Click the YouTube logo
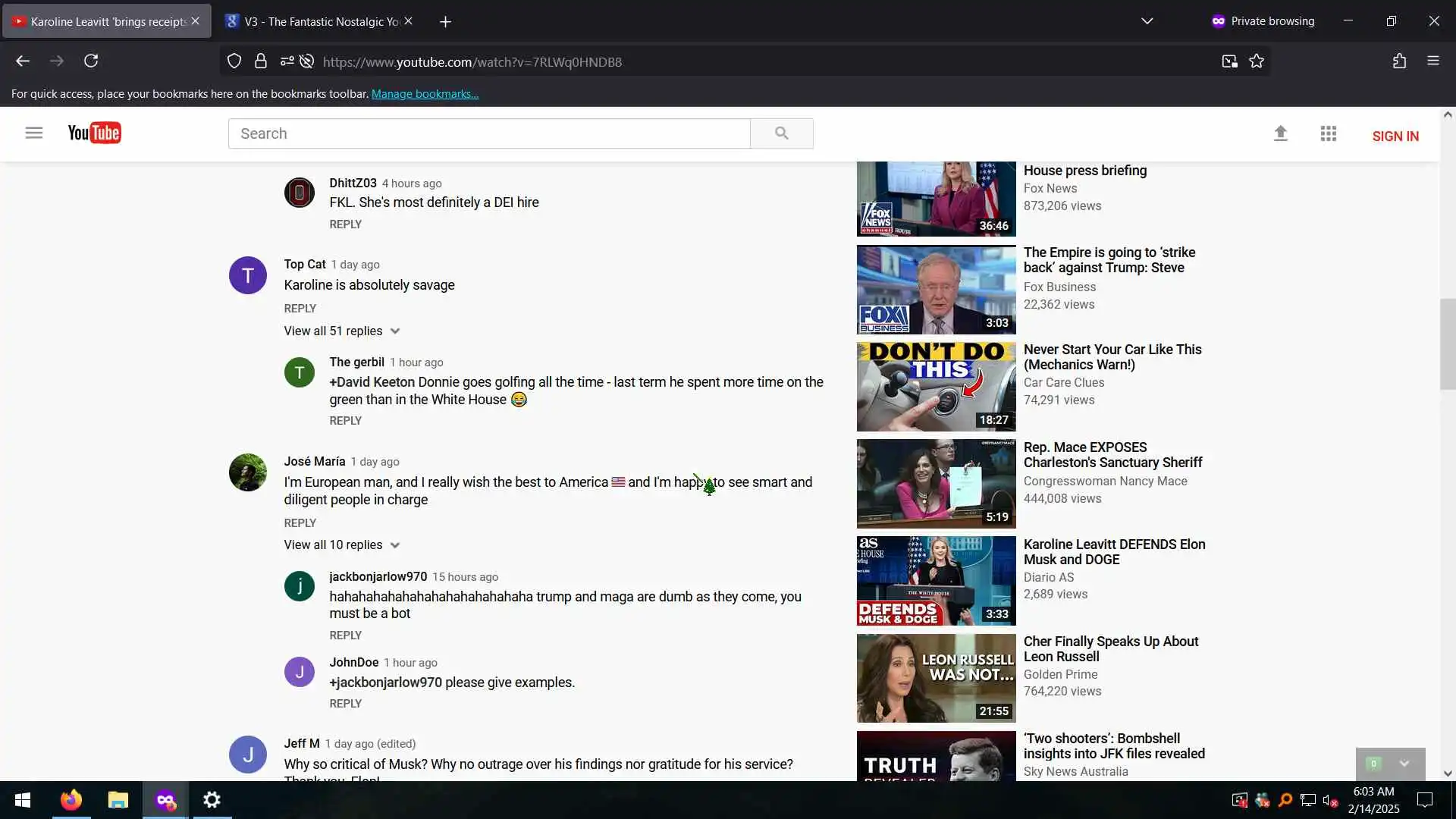Viewport: 1456px width, 819px height. [x=94, y=133]
